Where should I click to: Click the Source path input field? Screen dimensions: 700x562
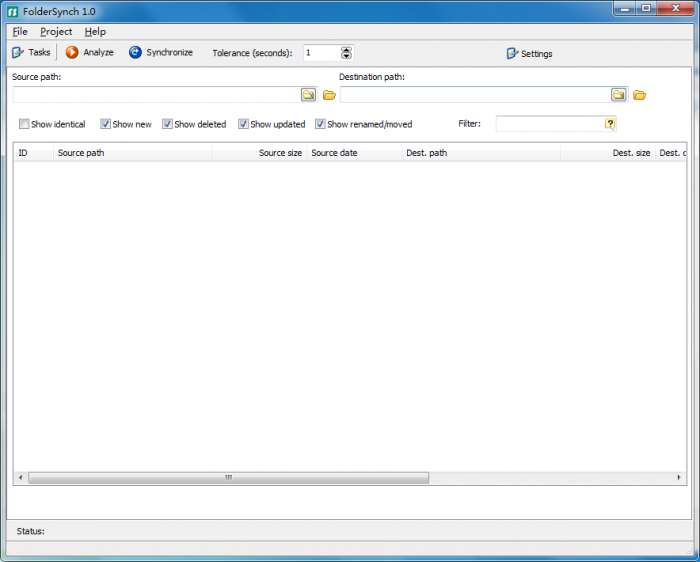(x=156, y=95)
